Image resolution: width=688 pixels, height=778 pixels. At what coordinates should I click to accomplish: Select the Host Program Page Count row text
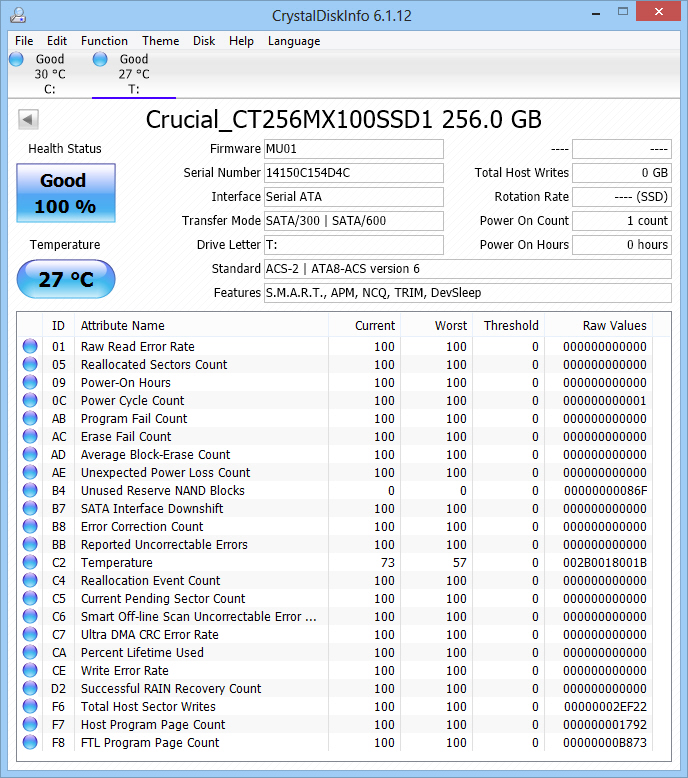tap(153, 724)
